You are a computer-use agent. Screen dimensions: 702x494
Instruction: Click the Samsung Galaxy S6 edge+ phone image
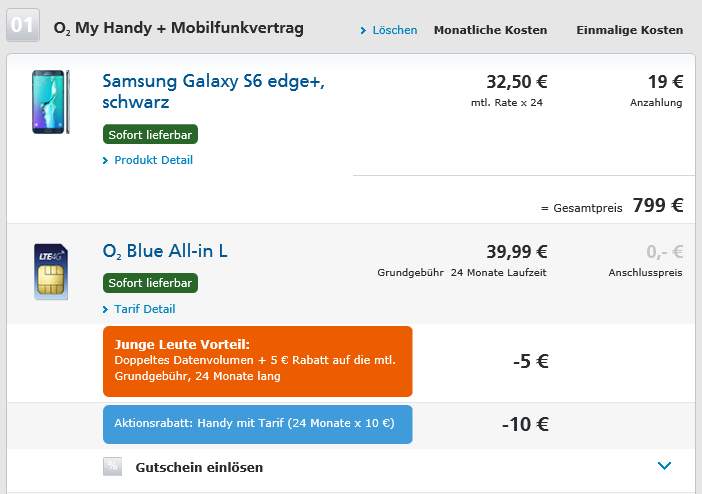click(51, 102)
